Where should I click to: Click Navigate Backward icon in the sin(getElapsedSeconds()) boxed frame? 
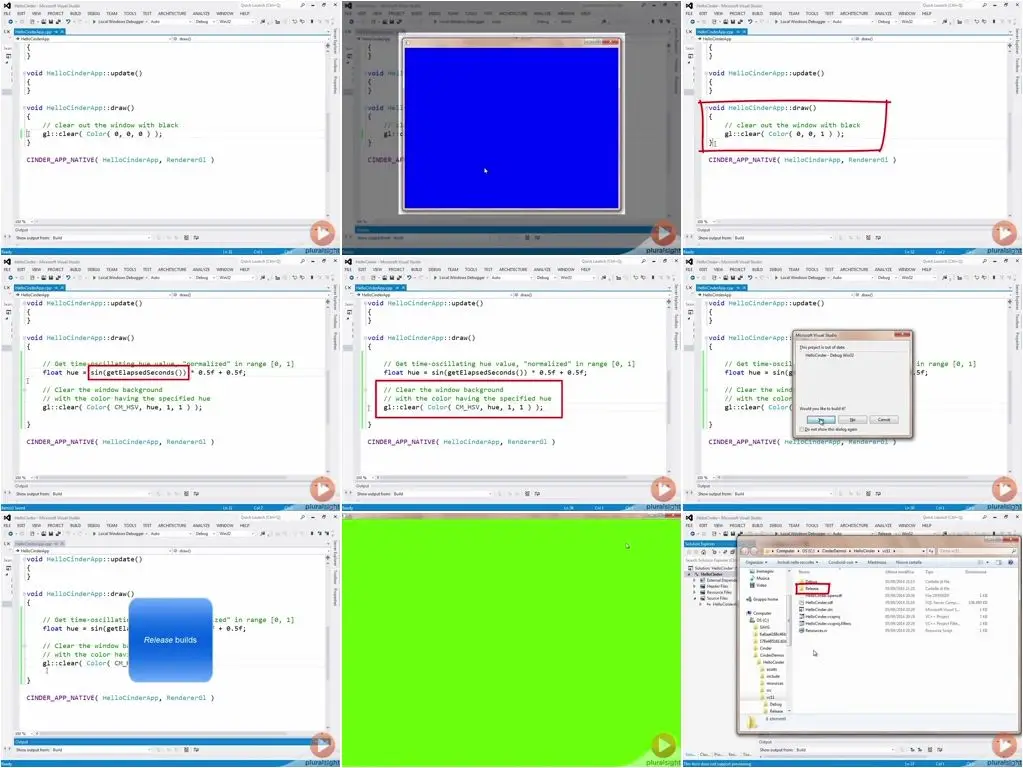tap(10, 277)
